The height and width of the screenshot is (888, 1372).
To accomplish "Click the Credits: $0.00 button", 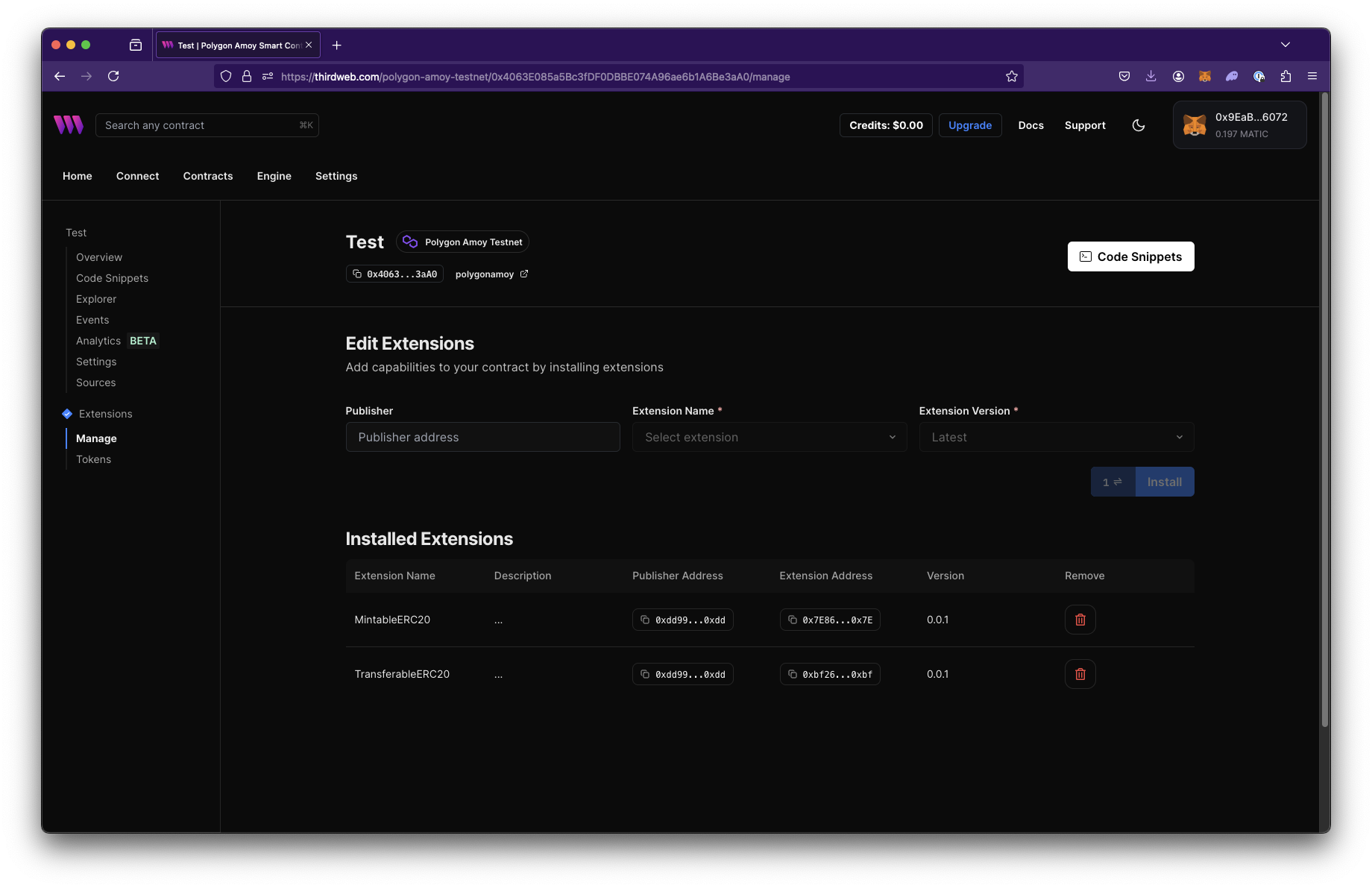I will [886, 125].
